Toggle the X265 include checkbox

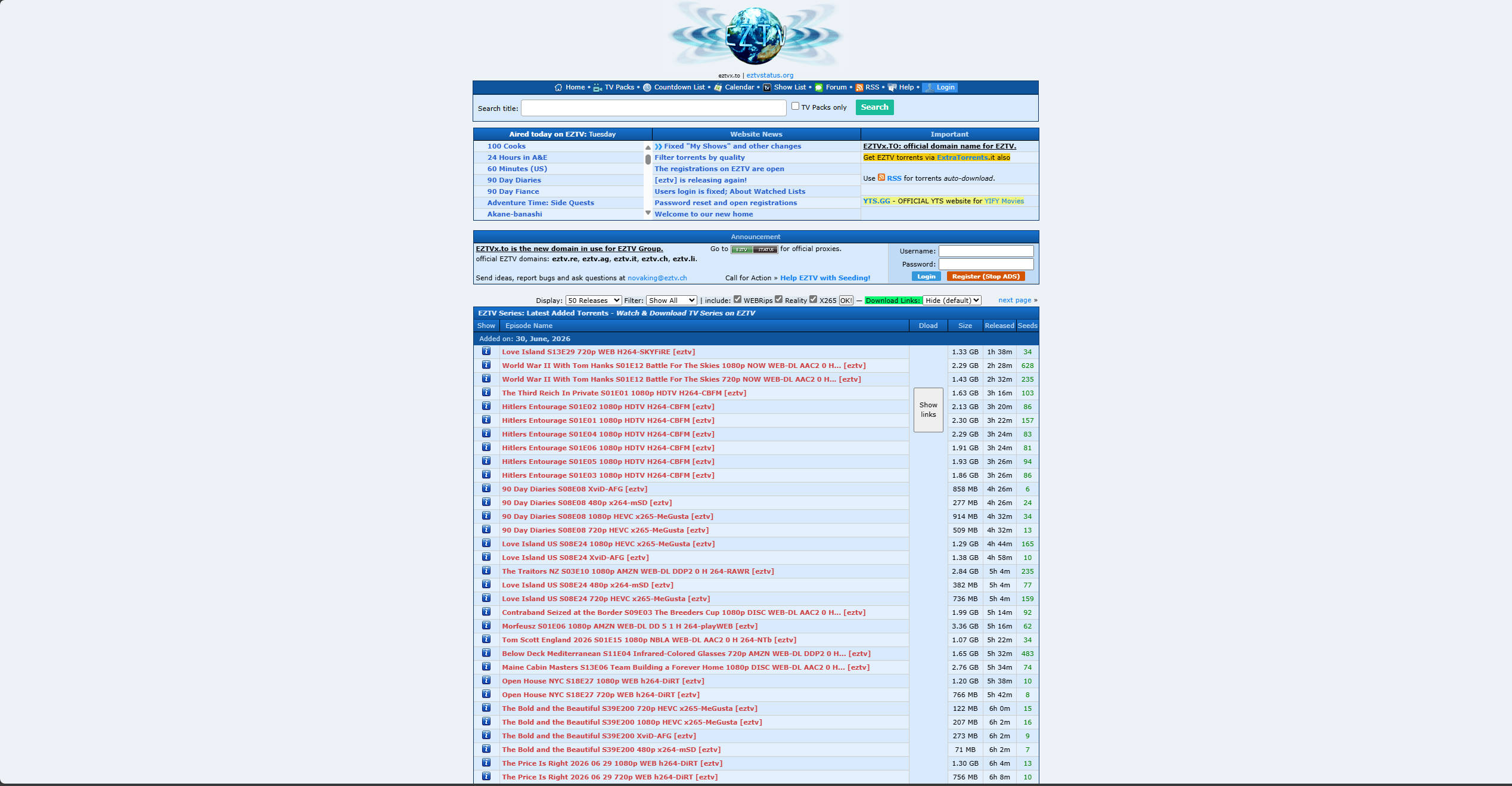pos(814,299)
